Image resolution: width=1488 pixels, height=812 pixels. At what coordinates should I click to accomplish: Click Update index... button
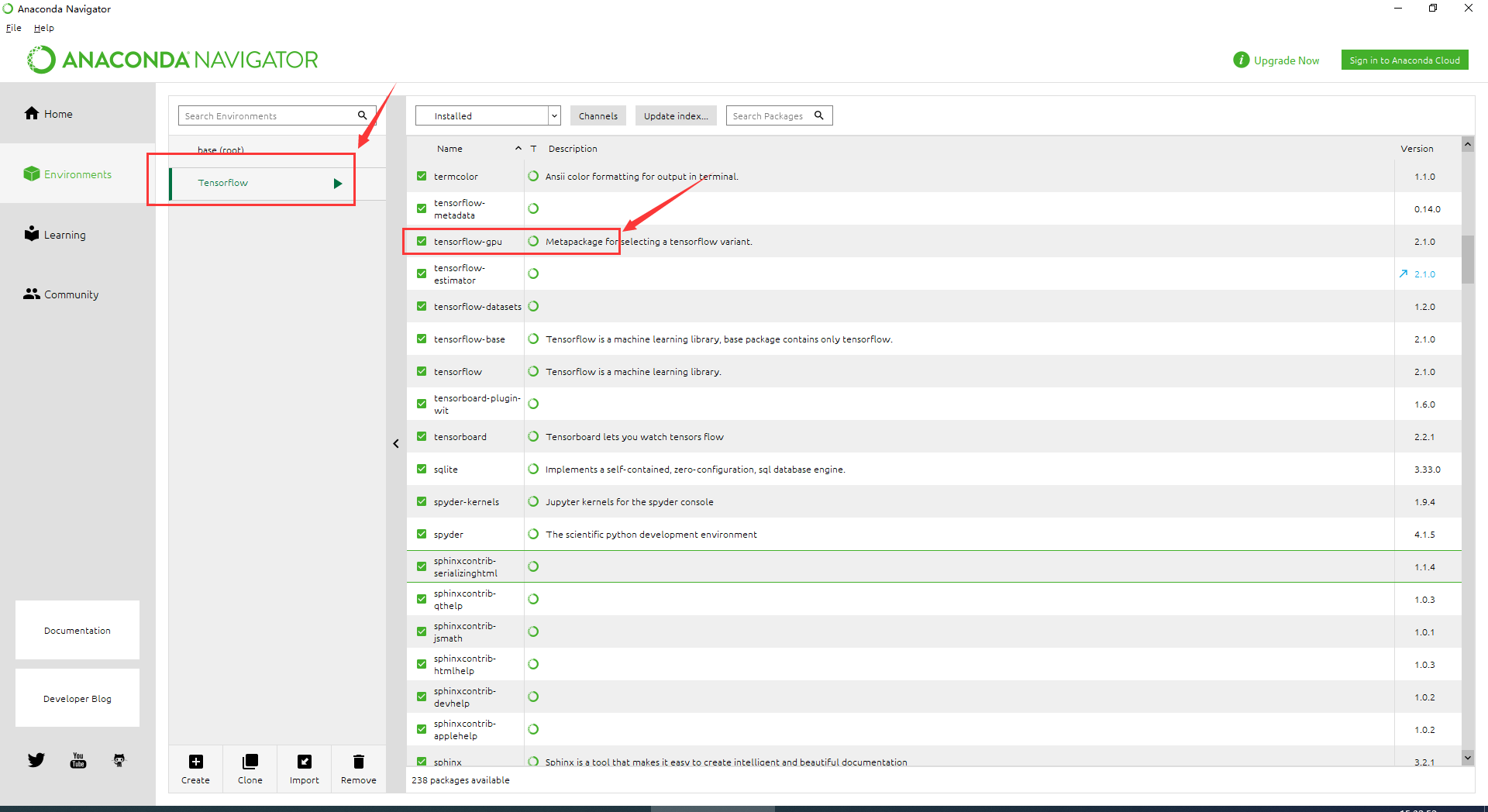(x=676, y=115)
